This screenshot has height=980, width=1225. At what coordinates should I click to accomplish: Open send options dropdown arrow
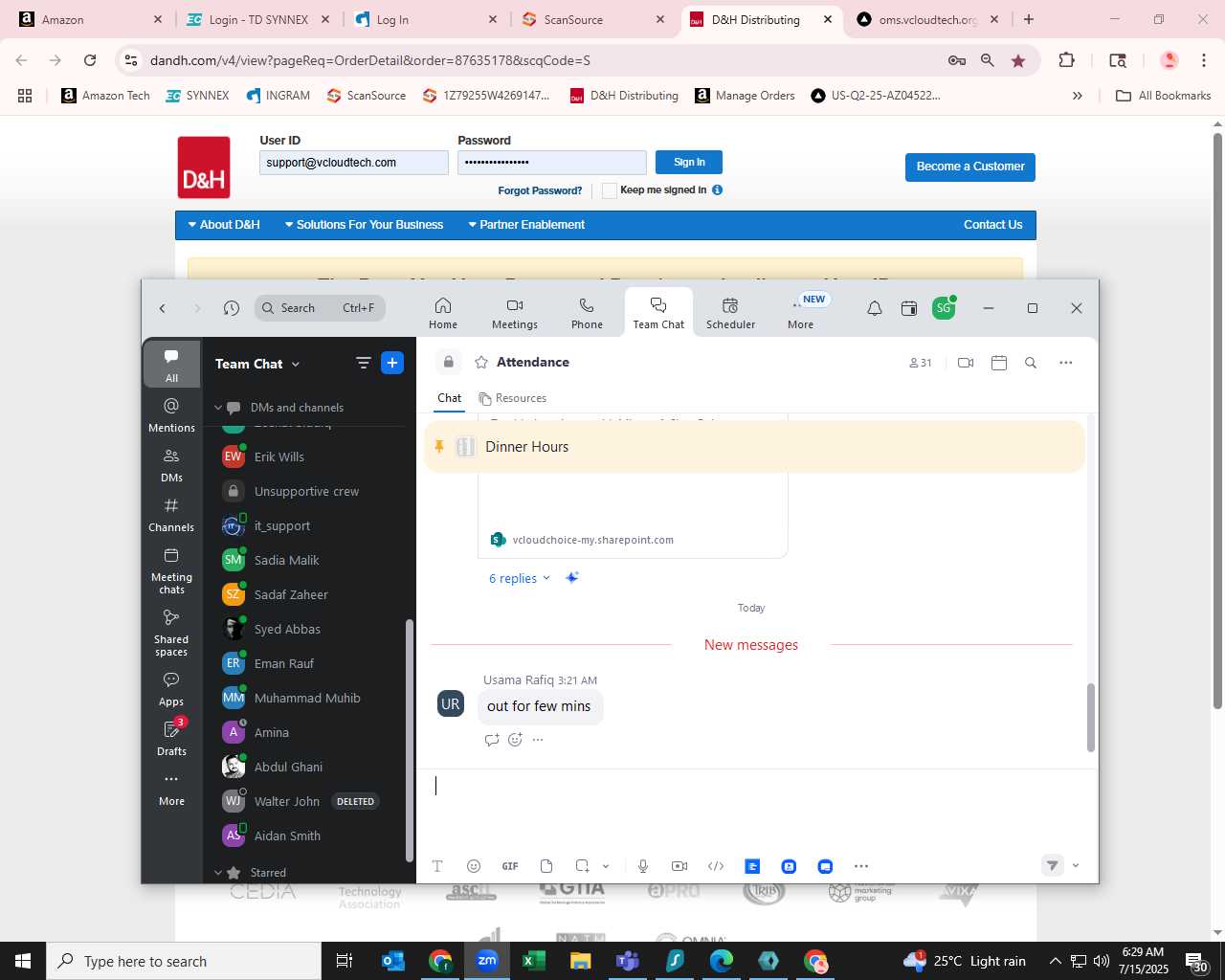click(1076, 865)
